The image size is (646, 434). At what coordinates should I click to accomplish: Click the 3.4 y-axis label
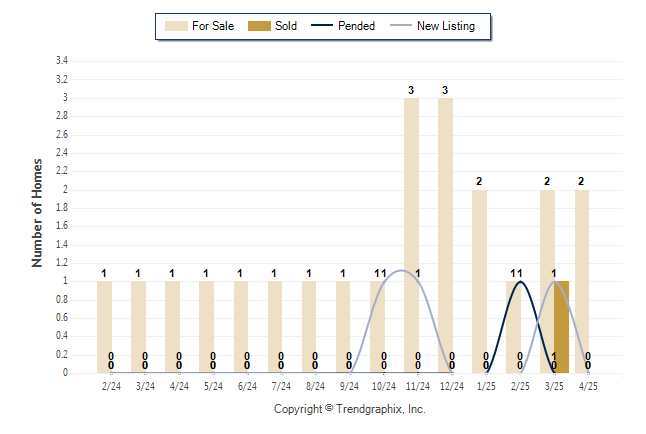coord(62,61)
